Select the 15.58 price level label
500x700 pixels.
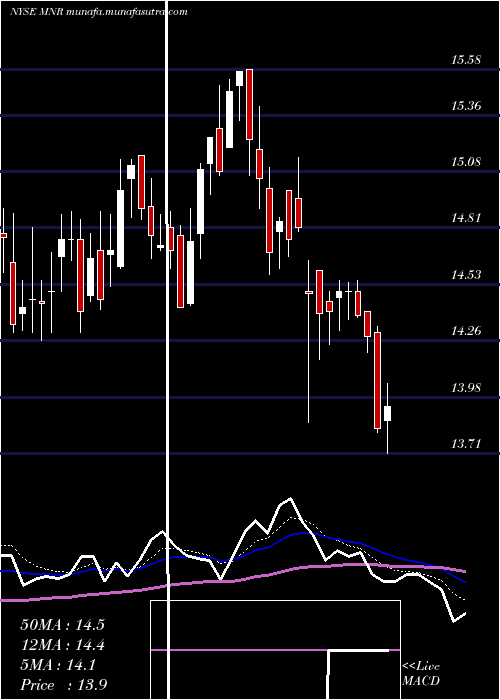pyautogui.click(x=466, y=60)
